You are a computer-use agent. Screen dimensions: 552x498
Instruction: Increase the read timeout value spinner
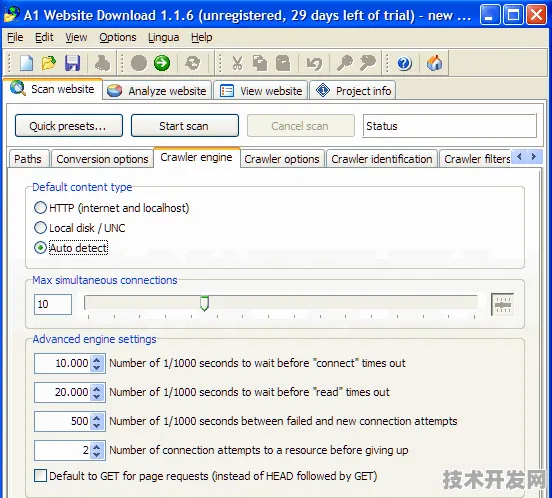pyautogui.click(x=97, y=388)
